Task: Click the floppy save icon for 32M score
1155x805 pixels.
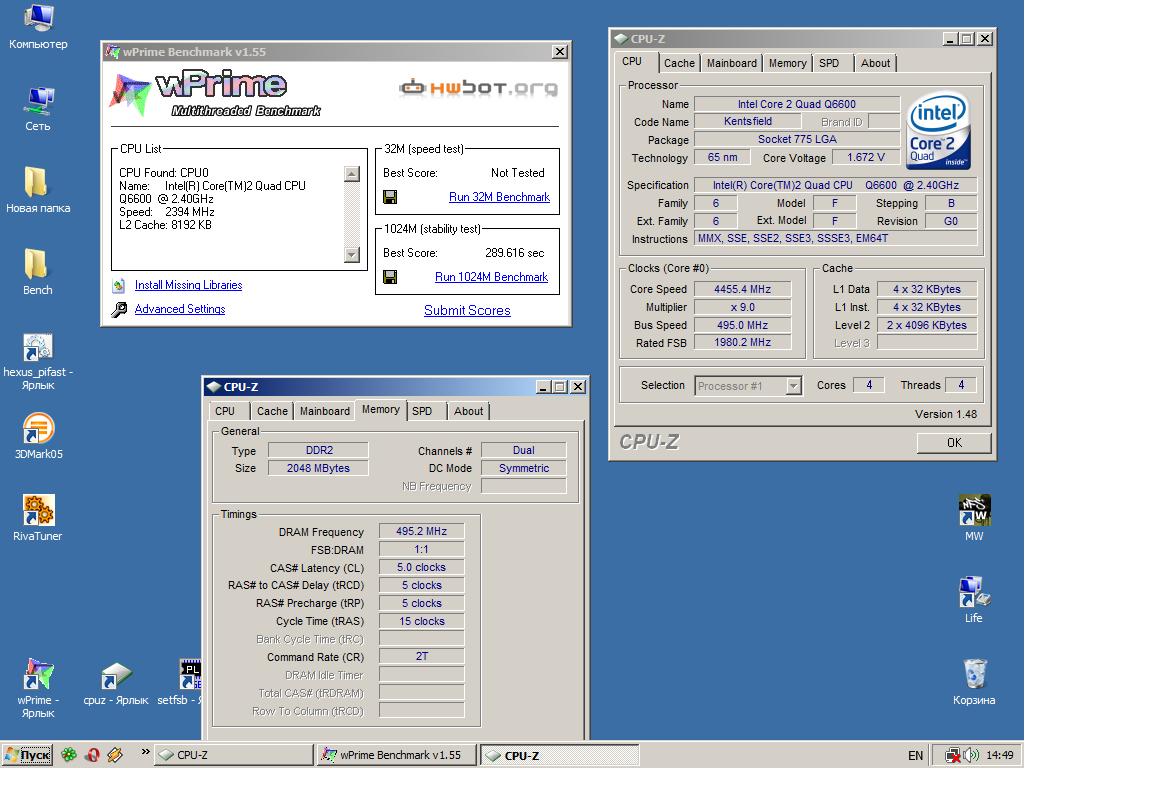Action: pos(390,197)
